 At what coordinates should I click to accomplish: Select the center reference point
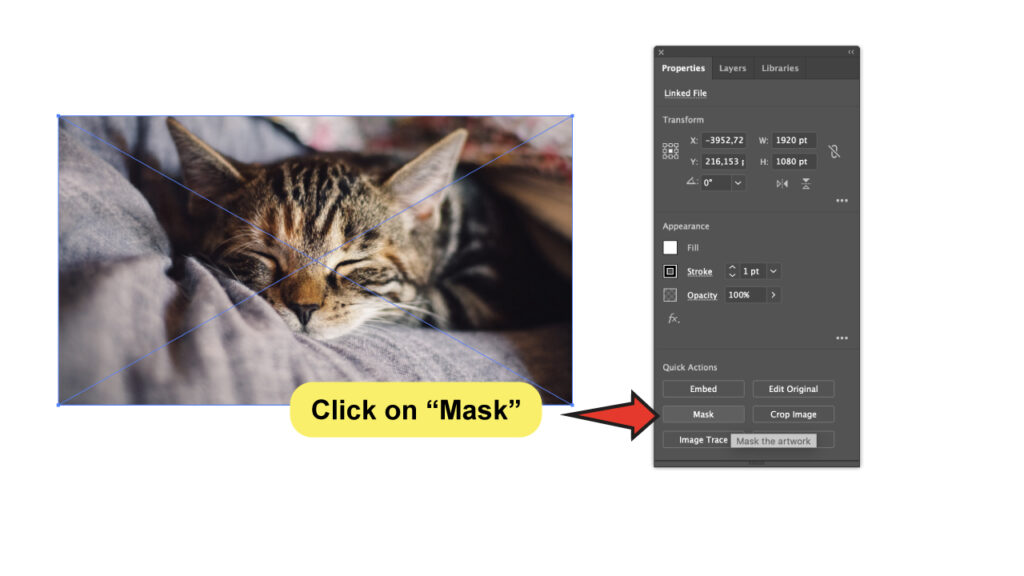point(671,151)
